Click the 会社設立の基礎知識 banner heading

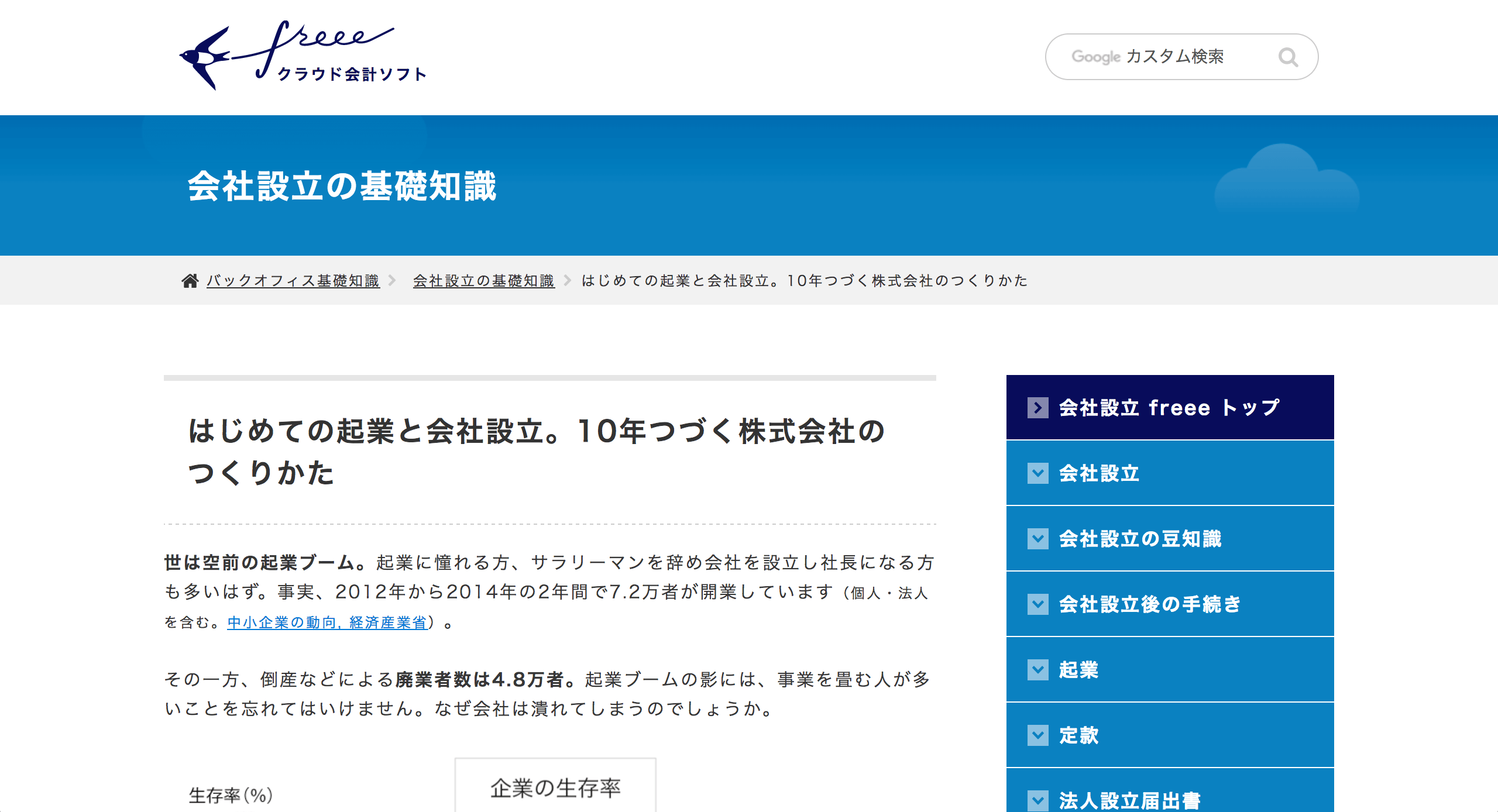pos(342,186)
